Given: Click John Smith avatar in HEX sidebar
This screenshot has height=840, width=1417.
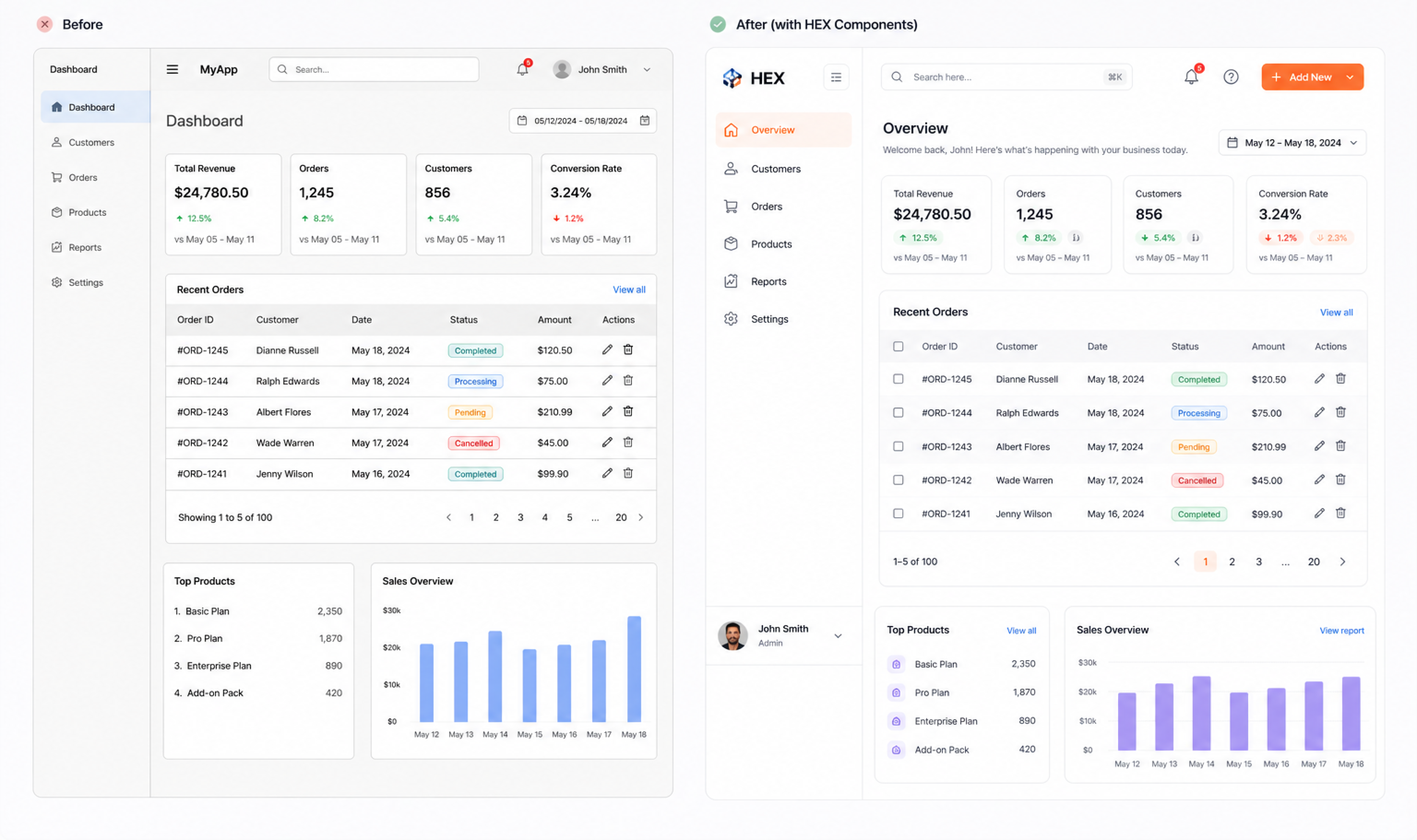Looking at the screenshot, I should 733,636.
